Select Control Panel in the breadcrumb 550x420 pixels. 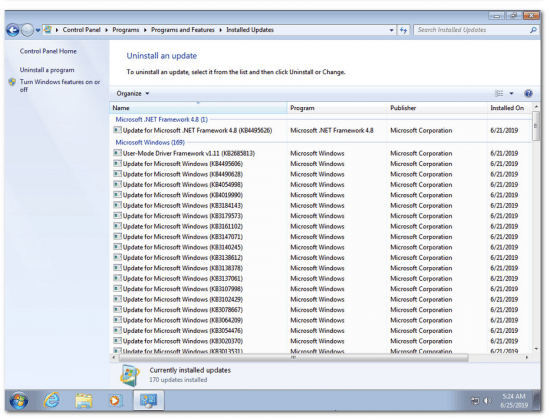[81, 30]
